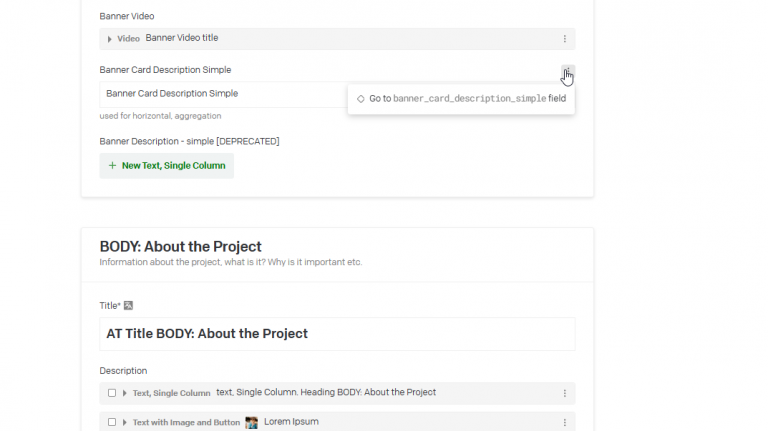Click the BODY: About the Project heading
Image resolution: width=768 pixels, height=431 pixels.
[x=180, y=246]
